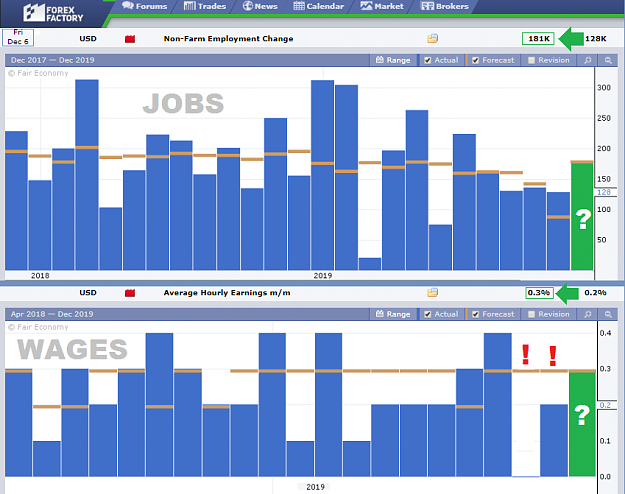Enable Revision checkbox in JOBS chart

point(531,60)
